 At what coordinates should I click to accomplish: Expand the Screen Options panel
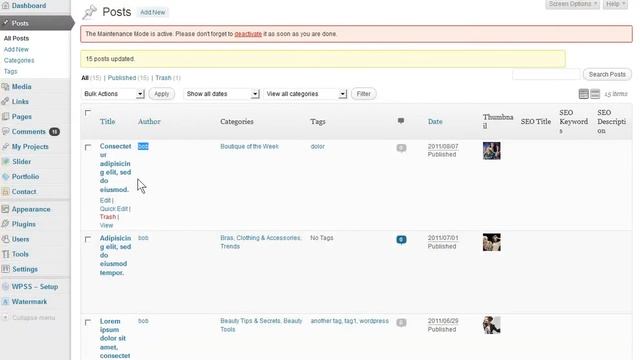(572, 4)
